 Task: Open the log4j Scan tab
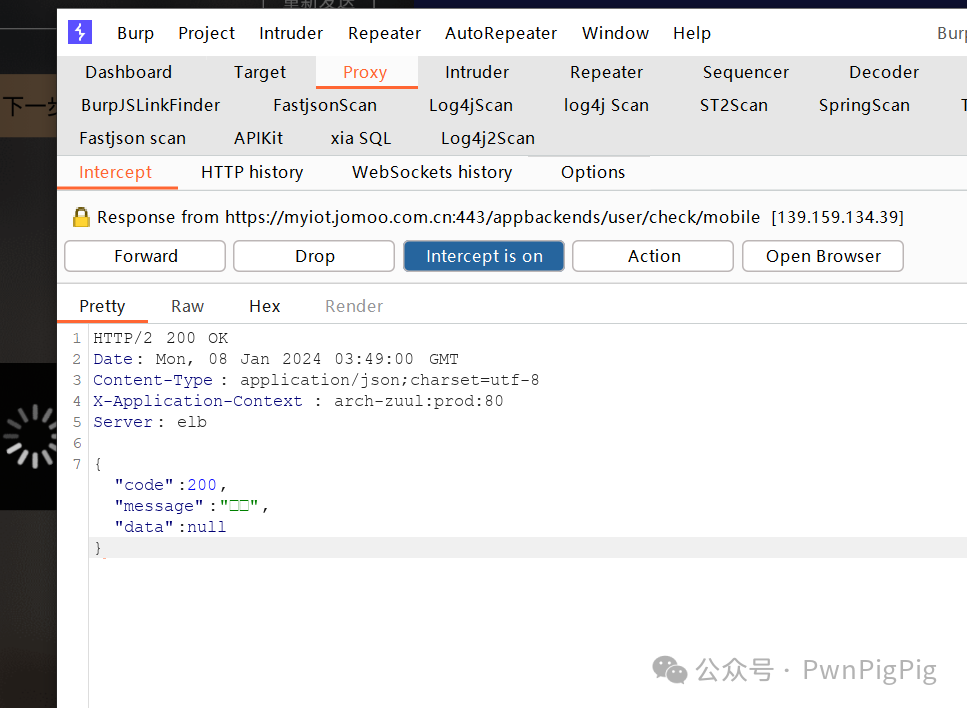coord(606,105)
